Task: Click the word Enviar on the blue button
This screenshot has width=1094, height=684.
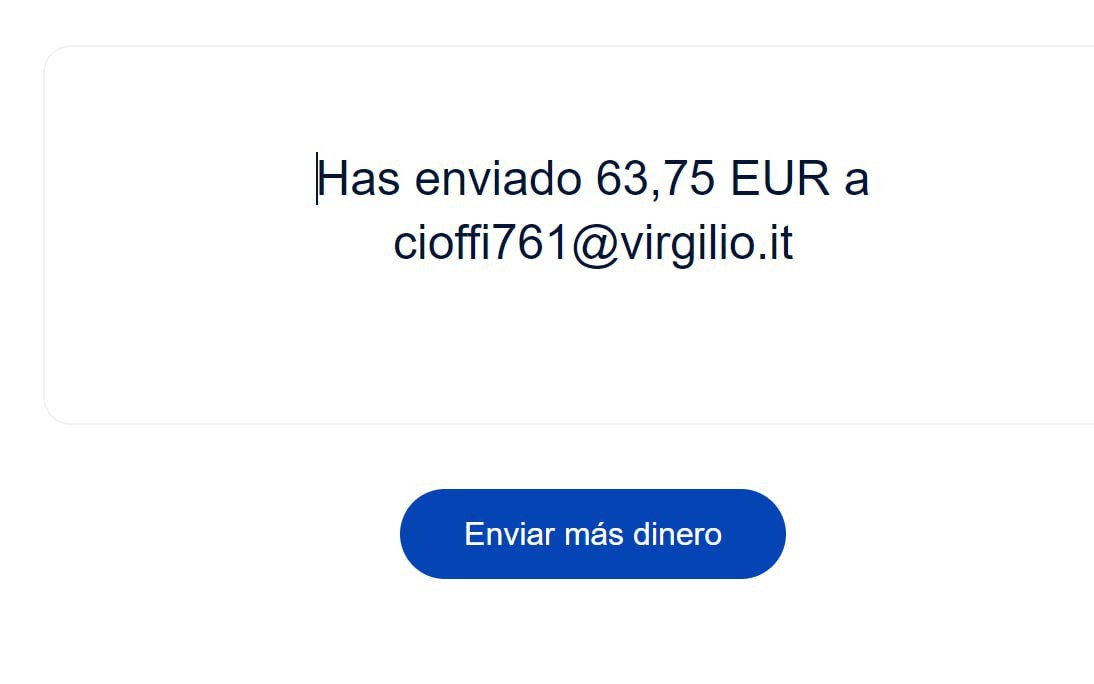Action: pos(509,535)
